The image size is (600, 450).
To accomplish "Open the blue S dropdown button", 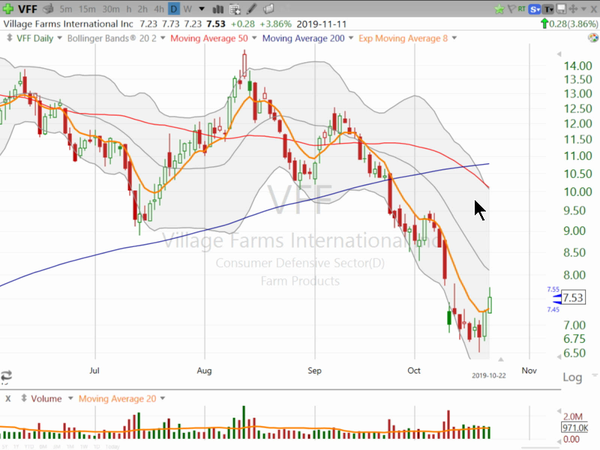I will [x=534, y=9].
